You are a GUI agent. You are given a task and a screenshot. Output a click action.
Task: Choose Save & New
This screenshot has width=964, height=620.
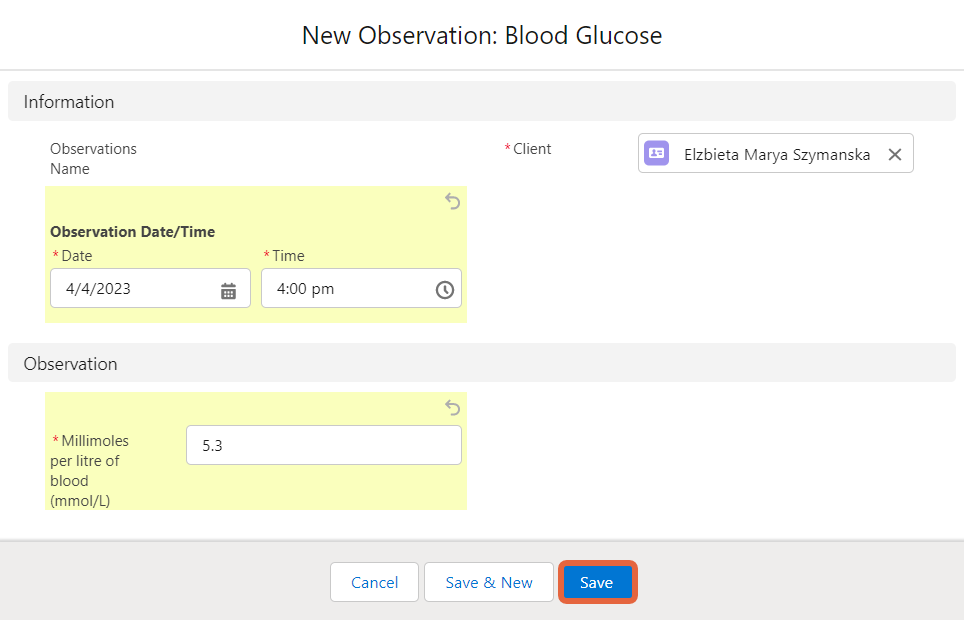[x=489, y=582]
